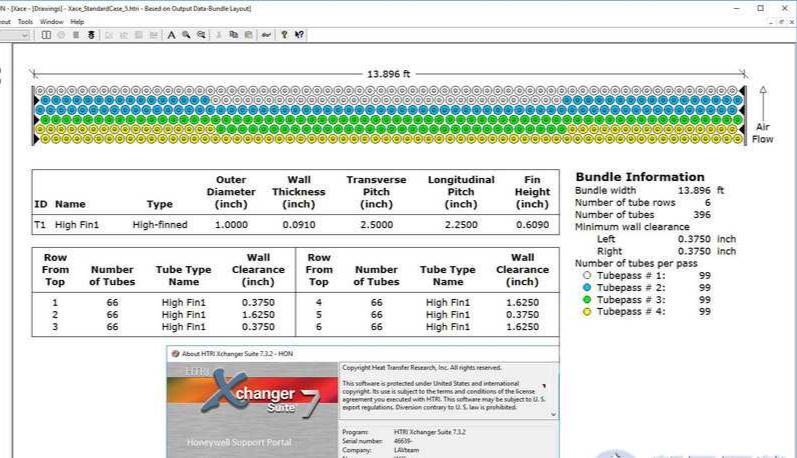
Task: Click the help question mark icon
Action: [284, 35]
